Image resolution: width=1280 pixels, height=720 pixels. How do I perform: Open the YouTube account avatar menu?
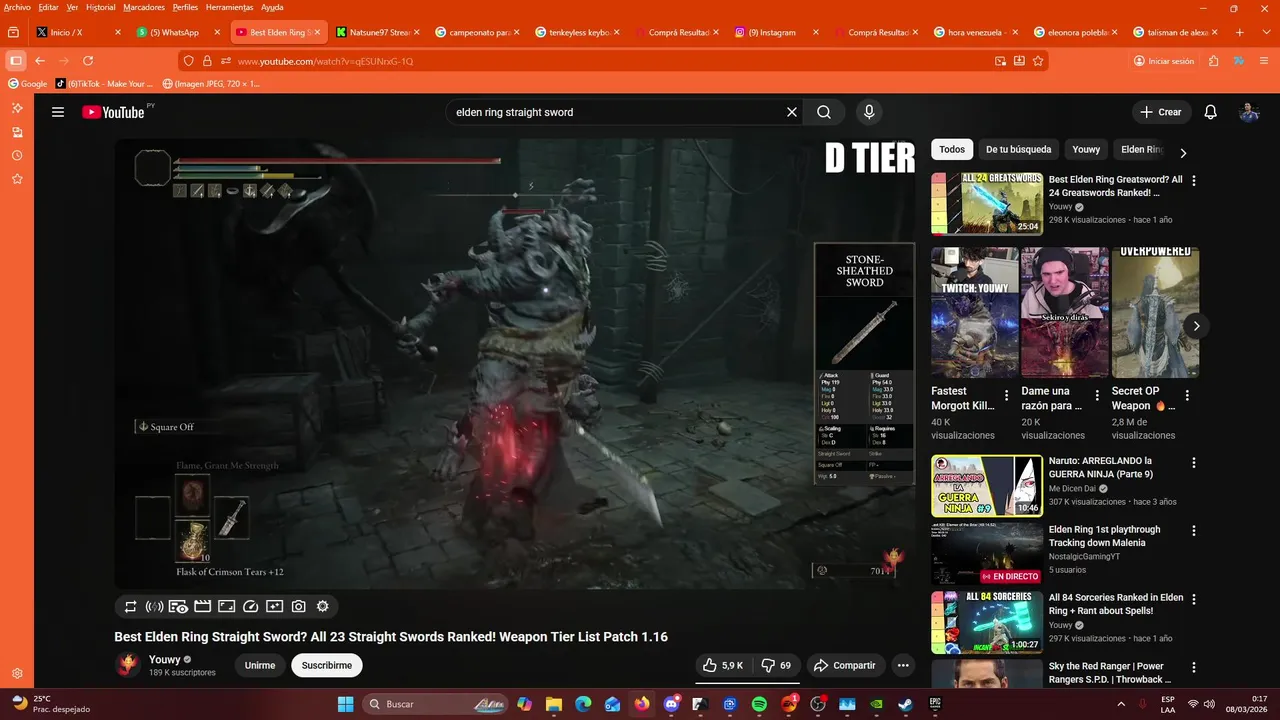click(x=1249, y=112)
